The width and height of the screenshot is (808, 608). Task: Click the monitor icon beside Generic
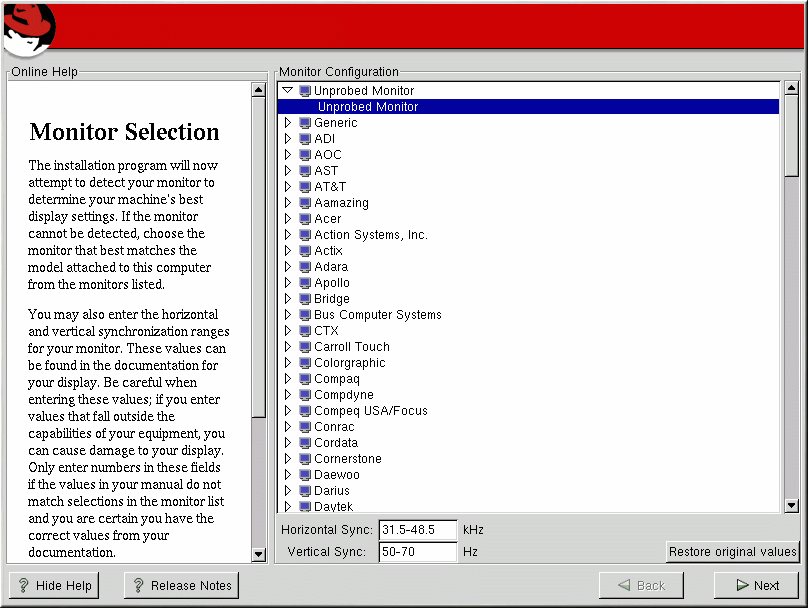pyautogui.click(x=305, y=123)
